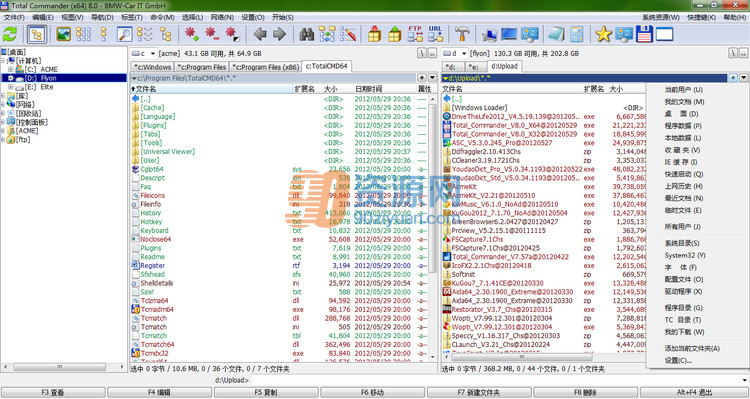Click F5 复制 button
The height and width of the screenshot is (399, 750).
[266, 392]
